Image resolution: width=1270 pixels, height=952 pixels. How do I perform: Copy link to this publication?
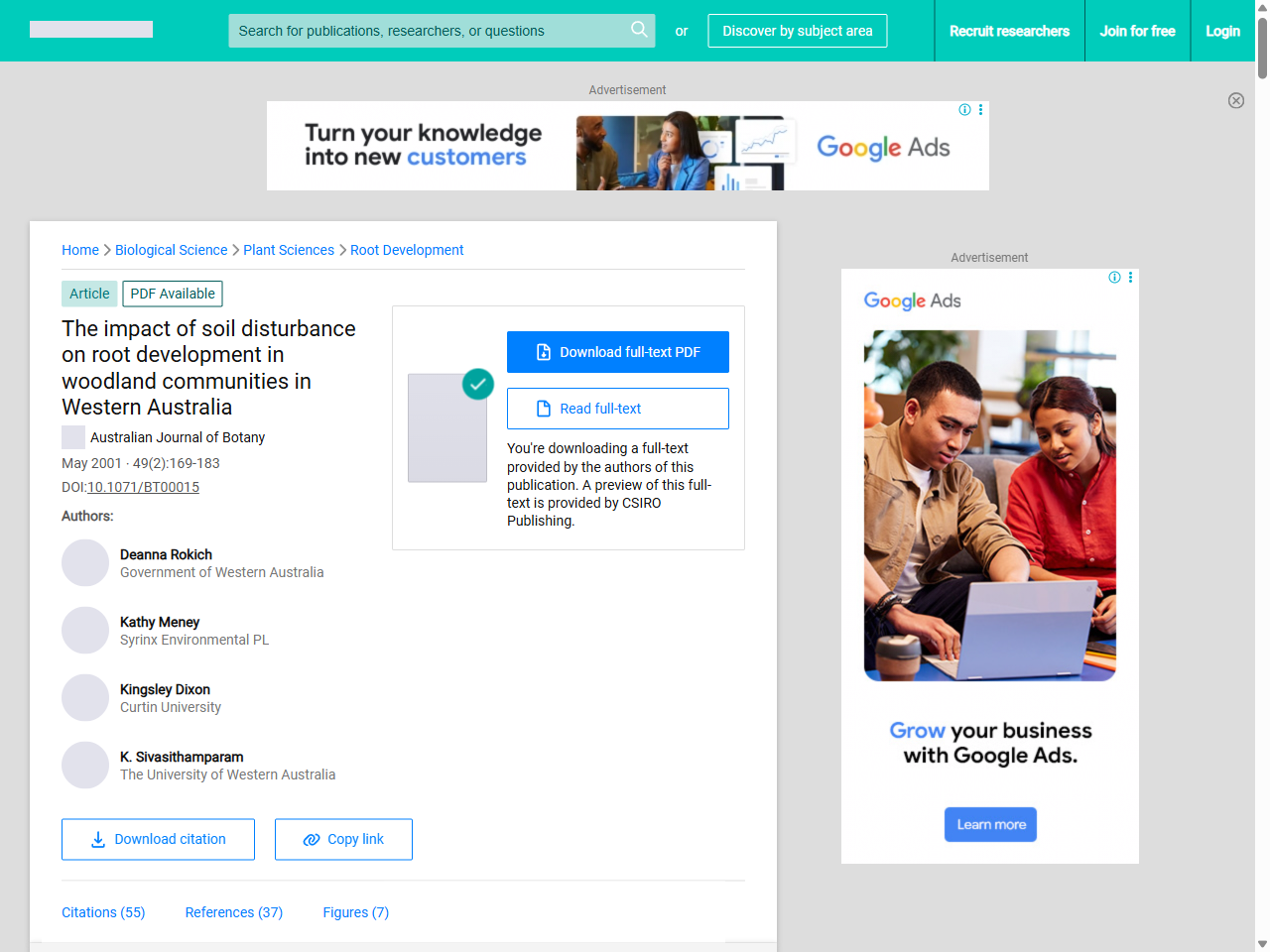coord(343,839)
